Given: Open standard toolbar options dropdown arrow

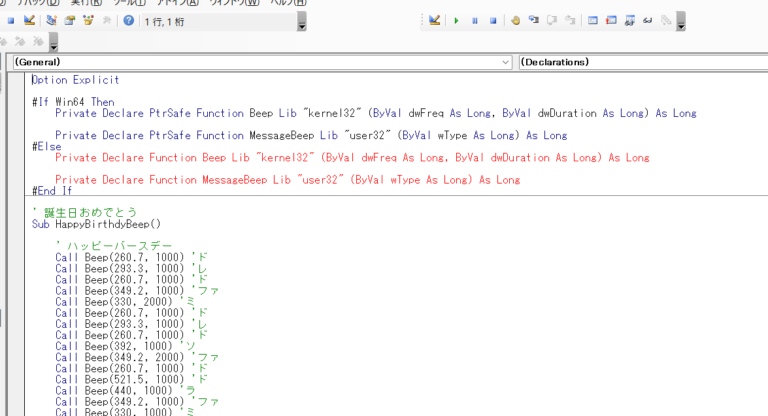Looking at the screenshot, I should click(x=302, y=22).
